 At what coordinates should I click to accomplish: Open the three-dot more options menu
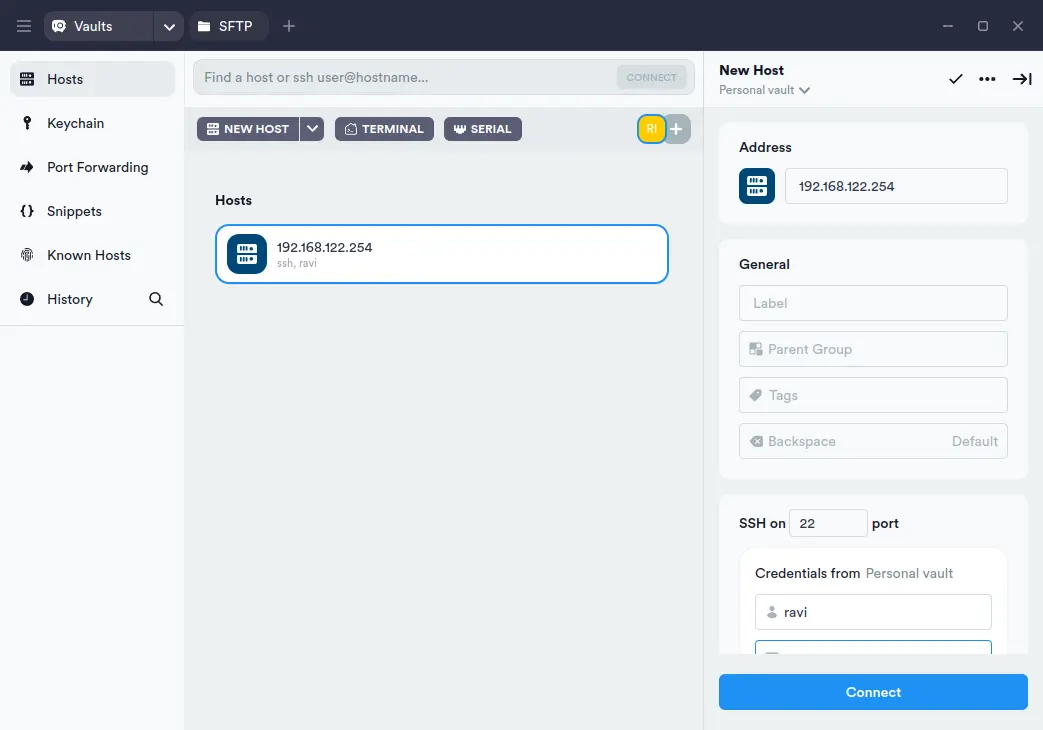[x=987, y=79]
